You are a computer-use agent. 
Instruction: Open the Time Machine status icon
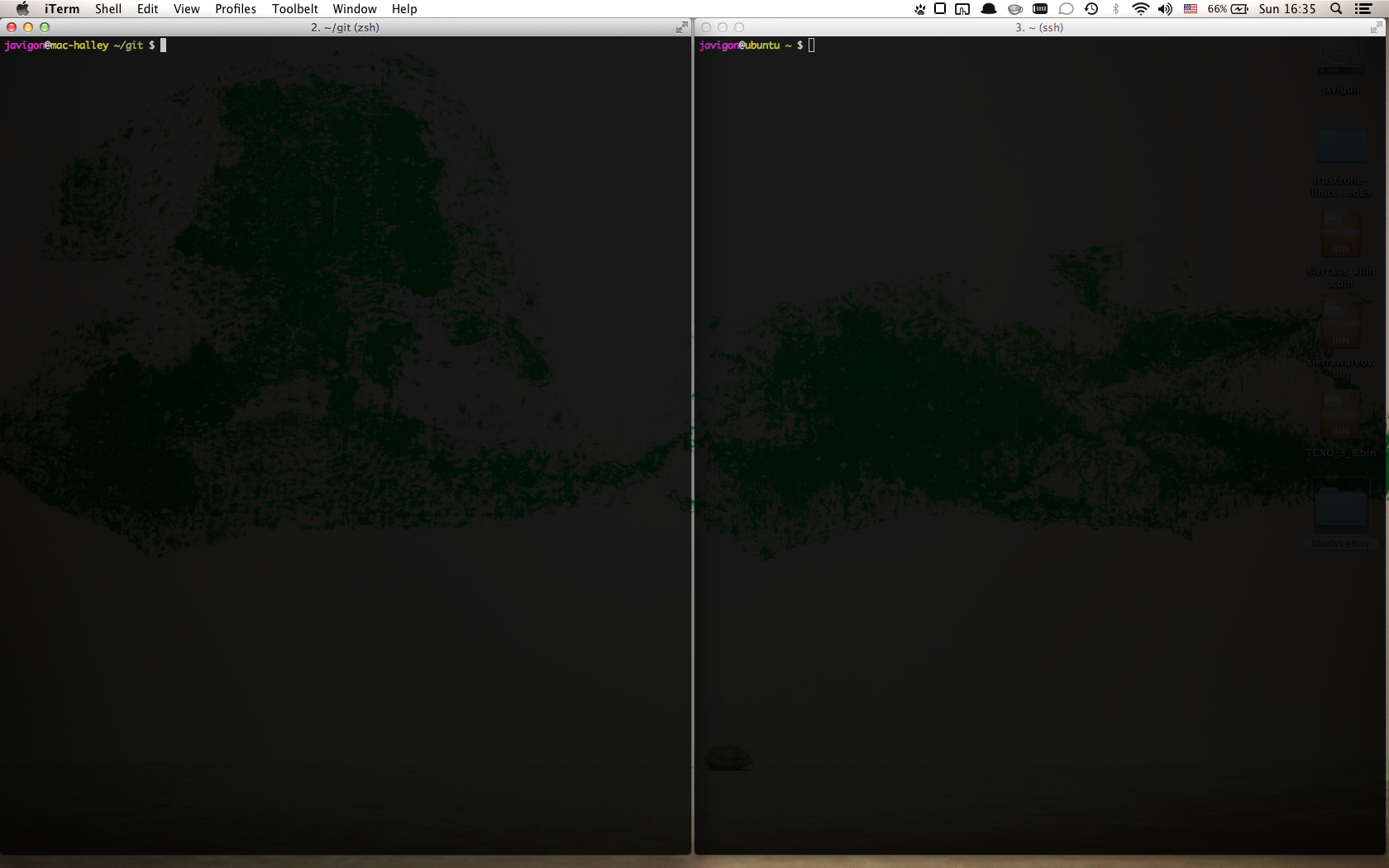click(x=1091, y=9)
